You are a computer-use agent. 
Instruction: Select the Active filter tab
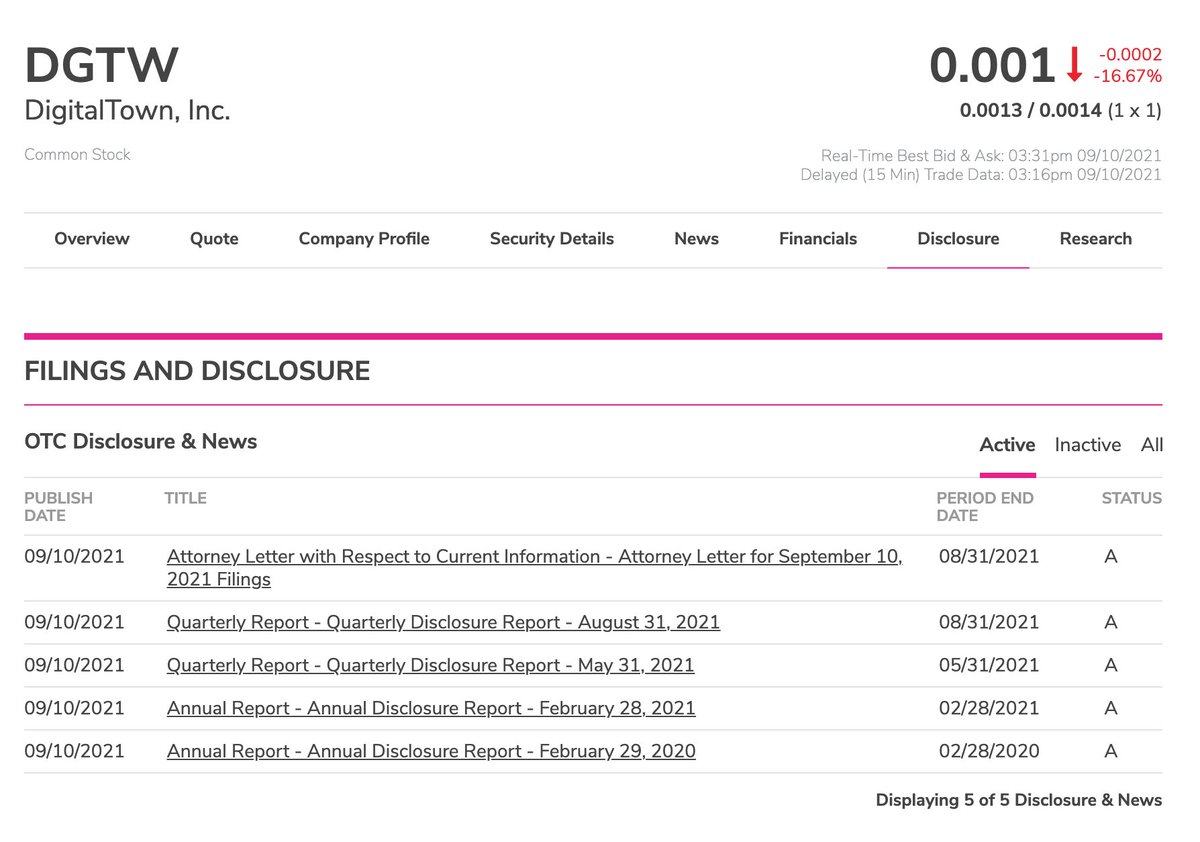[x=1007, y=445]
